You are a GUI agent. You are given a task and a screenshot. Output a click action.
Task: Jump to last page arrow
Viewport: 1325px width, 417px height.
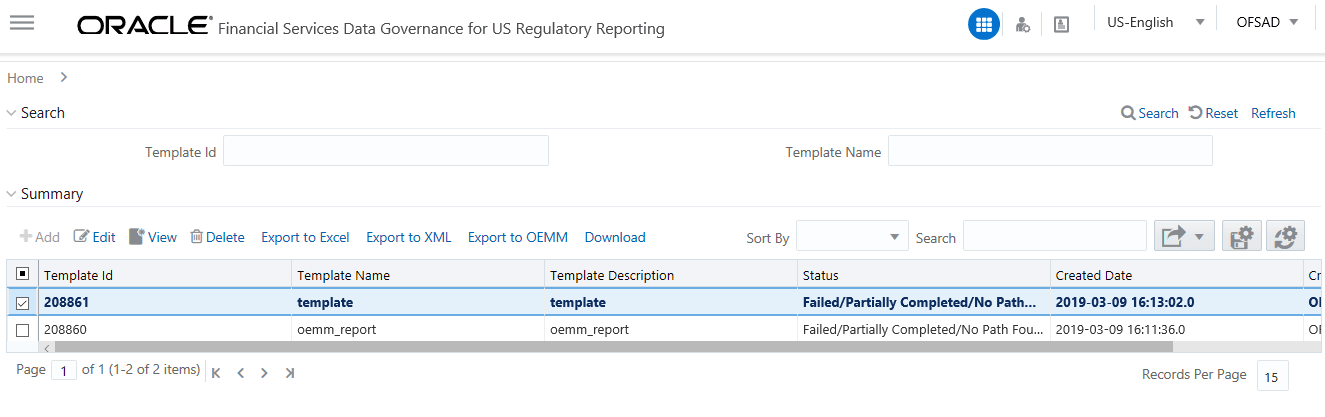(289, 373)
